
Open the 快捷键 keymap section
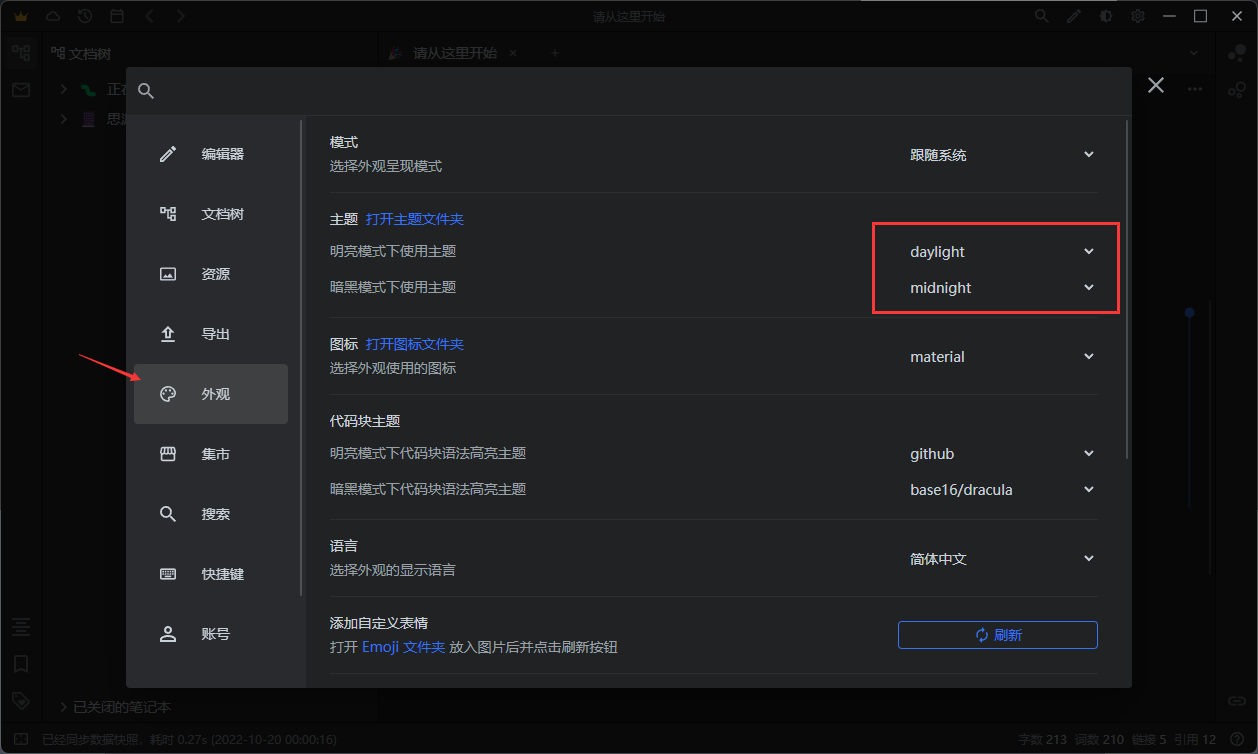click(x=211, y=574)
